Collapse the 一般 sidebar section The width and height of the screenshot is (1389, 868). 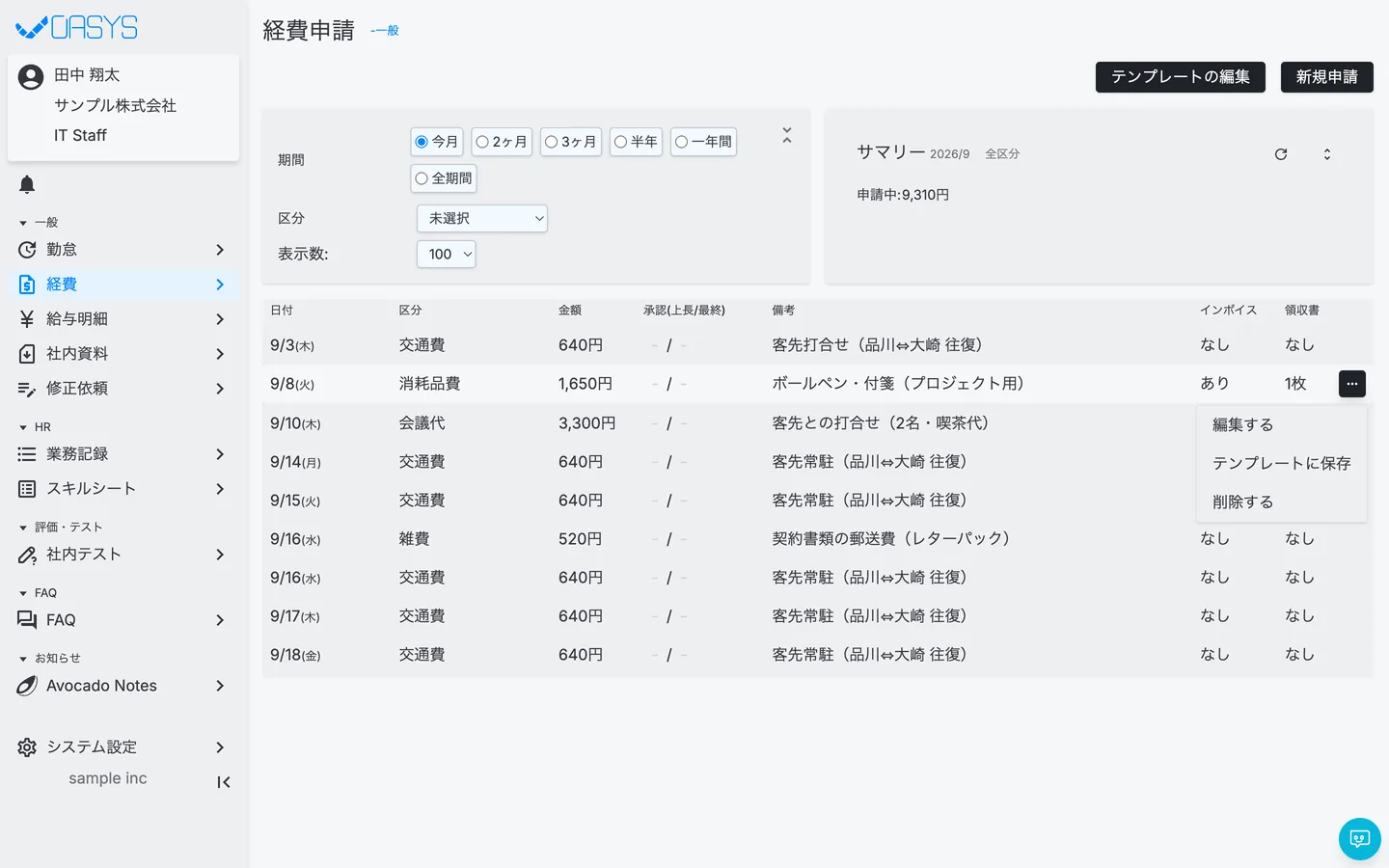tap(23, 223)
